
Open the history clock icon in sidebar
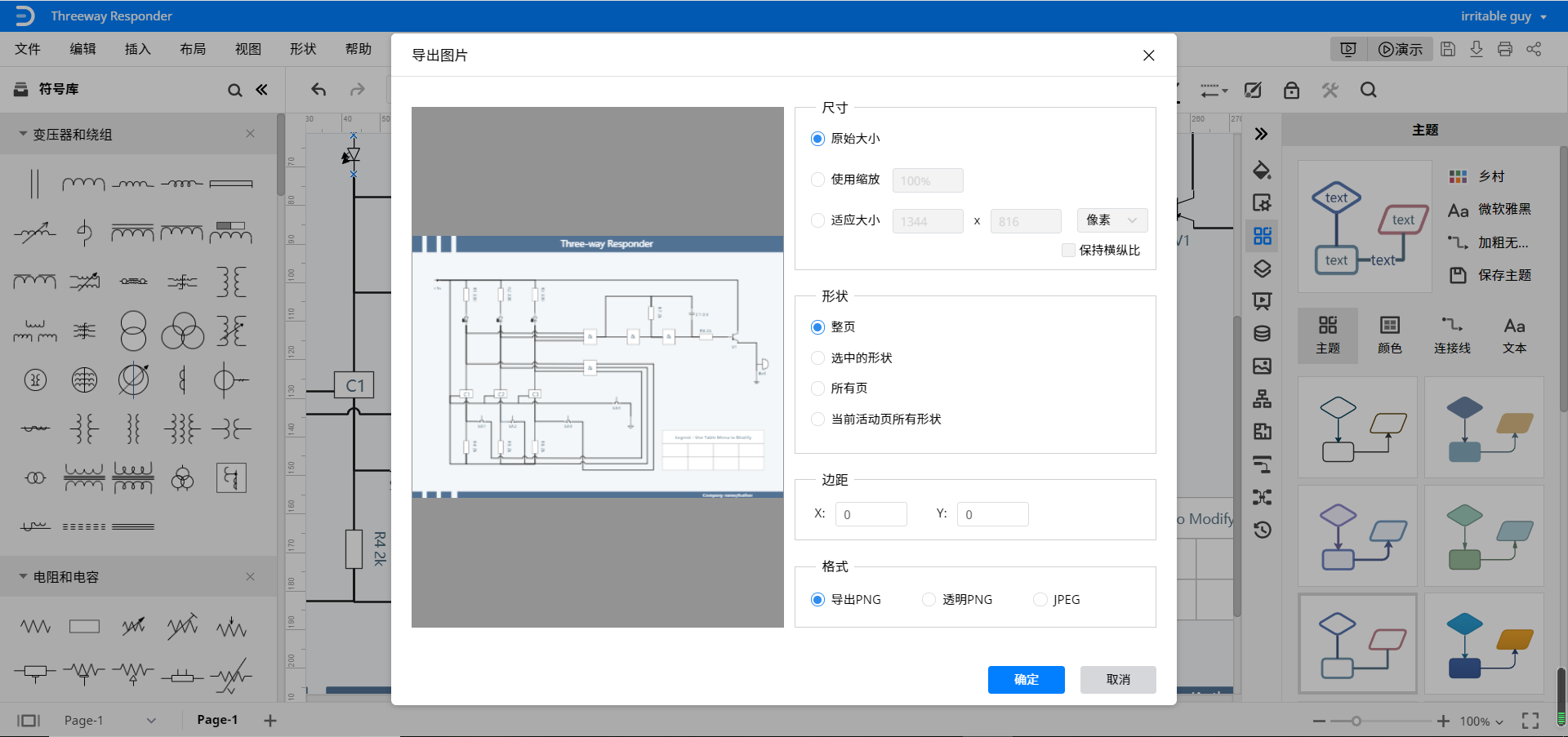pyautogui.click(x=1262, y=530)
